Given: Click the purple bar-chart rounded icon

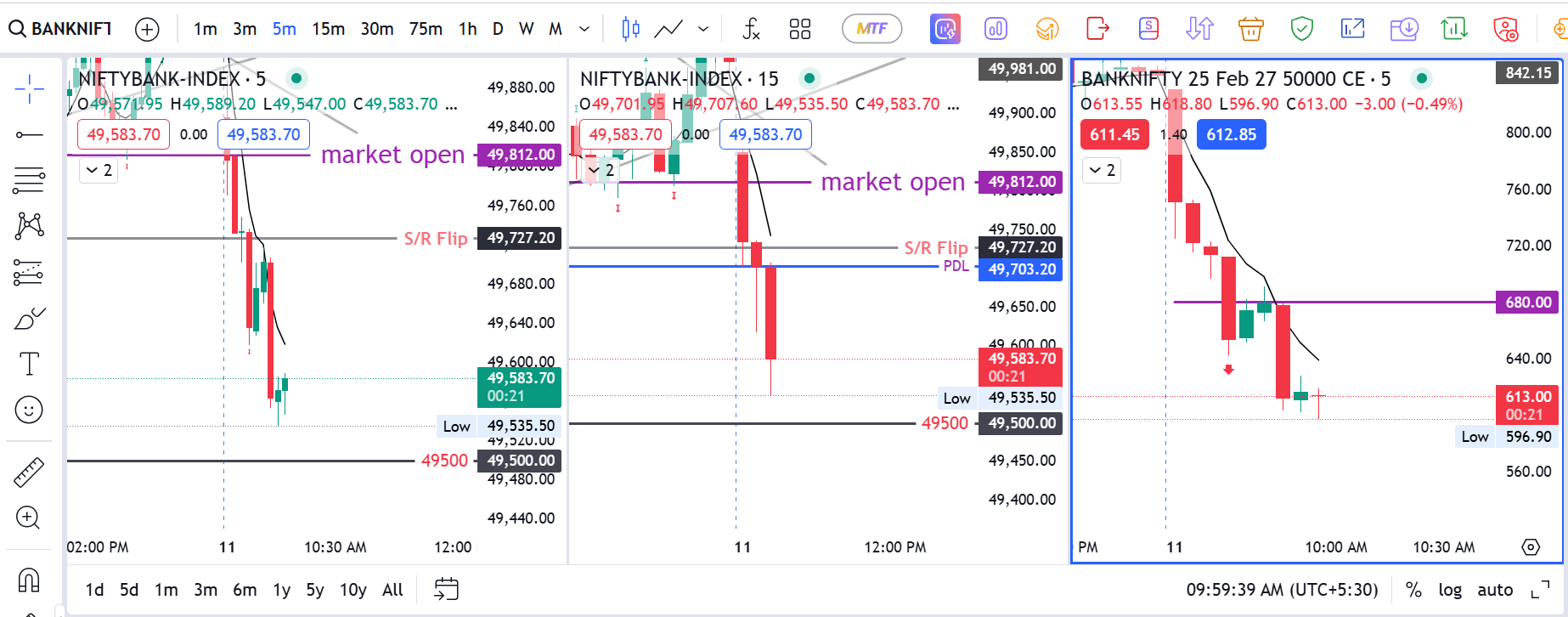Looking at the screenshot, I should (996, 29).
